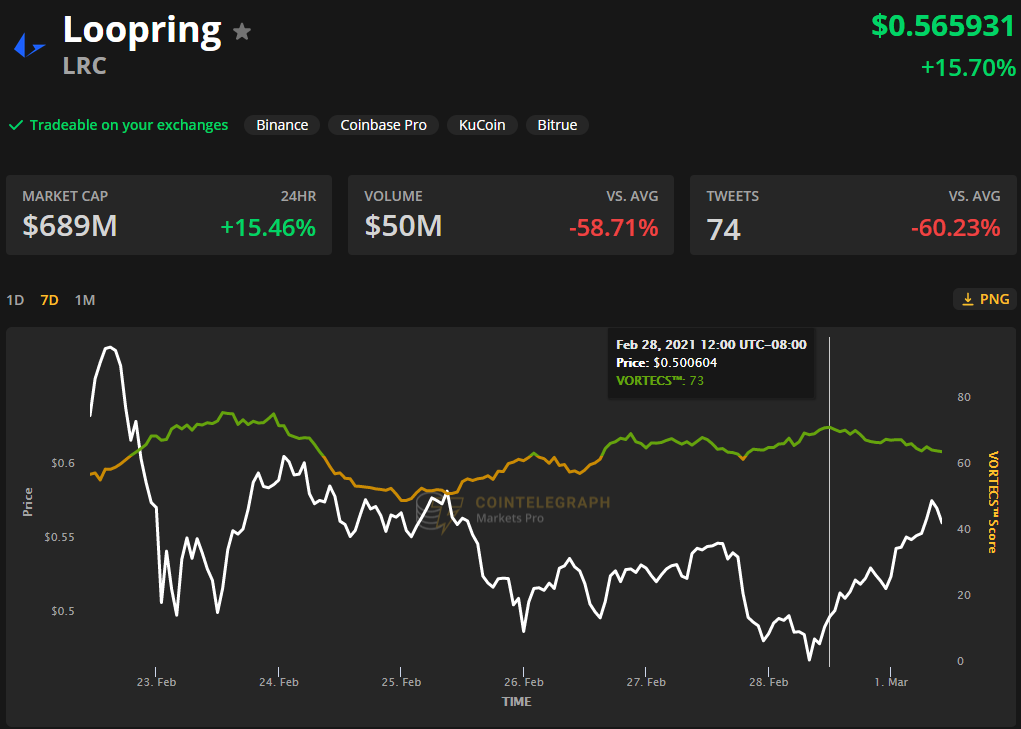
Task: Download chart via the PNG button
Action: [x=985, y=299]
